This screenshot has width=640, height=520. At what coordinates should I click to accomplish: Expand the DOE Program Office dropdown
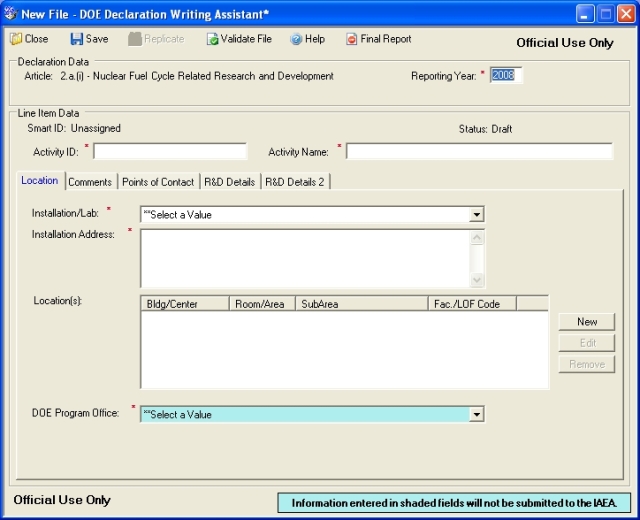[476, 415]
